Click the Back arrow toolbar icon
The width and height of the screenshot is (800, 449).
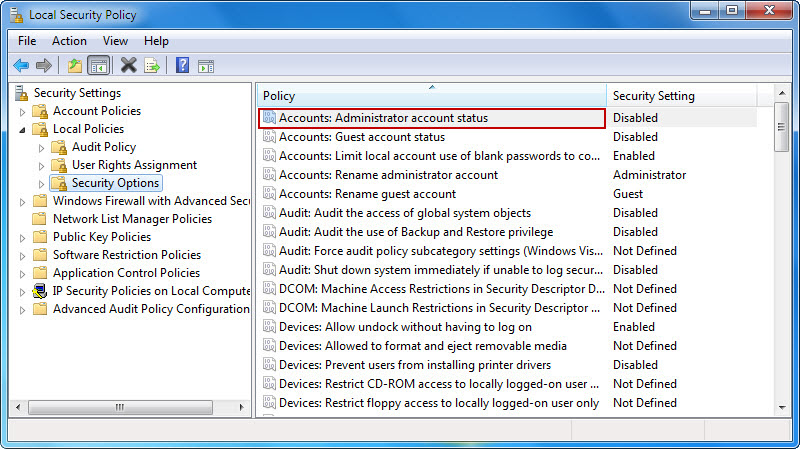pyautogui.click(x=21, y=66)
